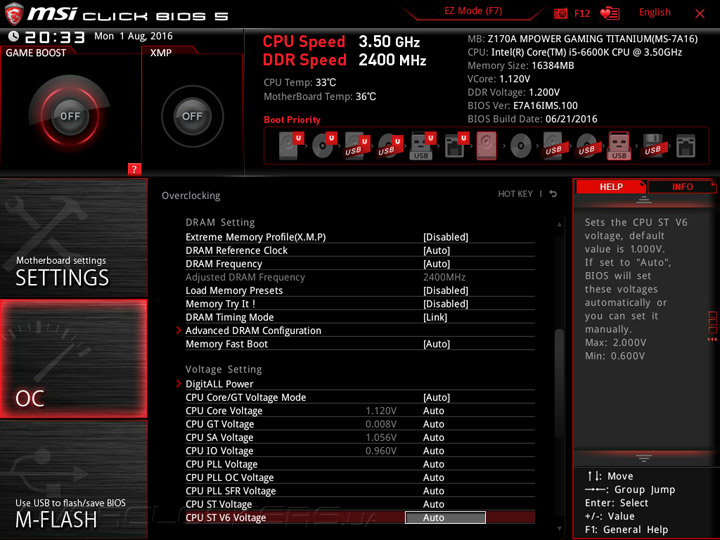Screen dimensions: 720x540
Task: Click the back arrow next to HOT KEY
Action: point(553,194)
